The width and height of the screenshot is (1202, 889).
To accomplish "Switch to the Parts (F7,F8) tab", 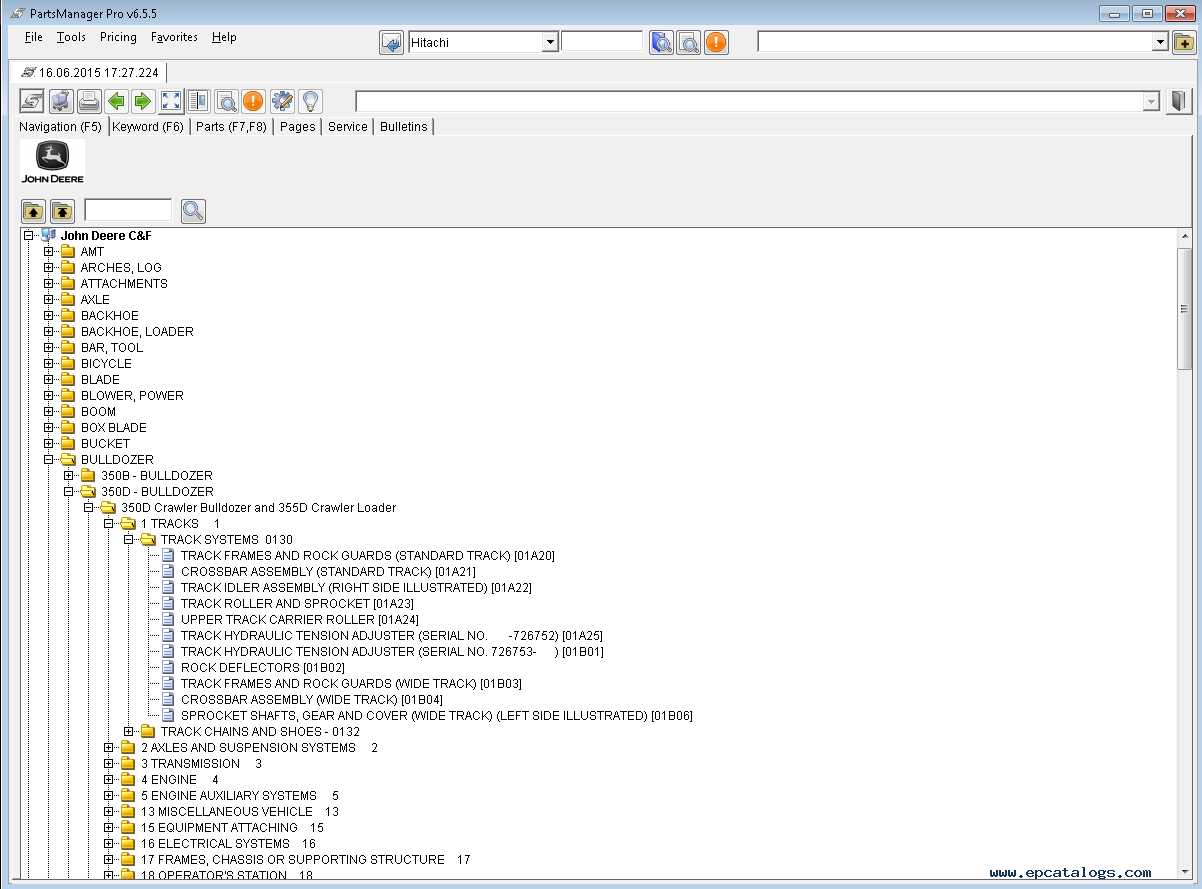I will click(231, 127).
